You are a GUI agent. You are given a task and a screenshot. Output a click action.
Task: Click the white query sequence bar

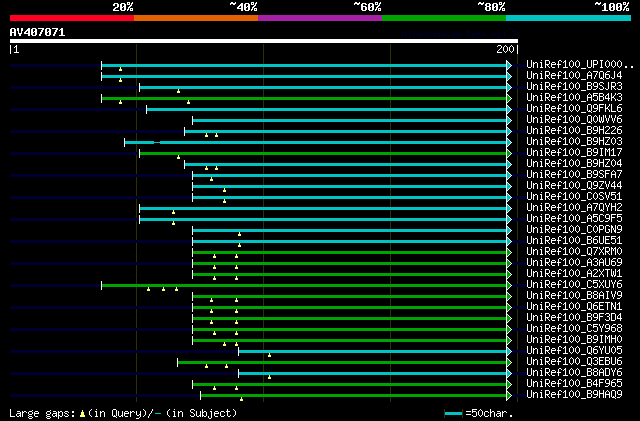coord(264,41)
